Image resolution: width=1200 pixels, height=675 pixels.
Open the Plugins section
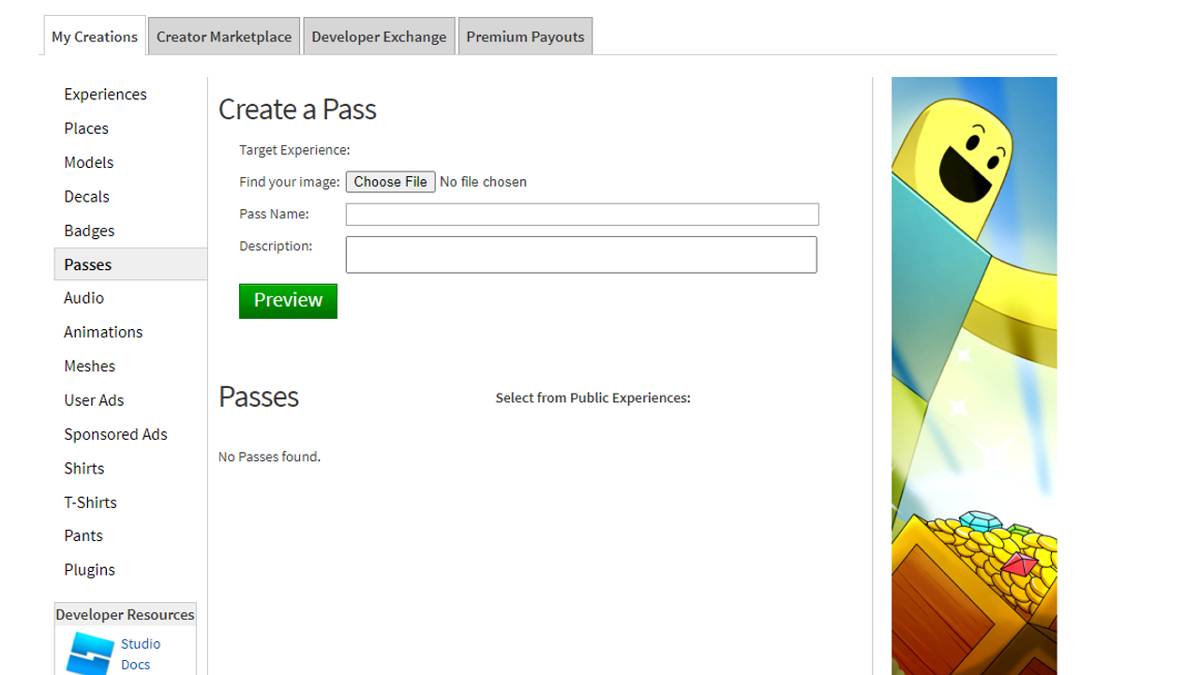(x=89, y=569)
